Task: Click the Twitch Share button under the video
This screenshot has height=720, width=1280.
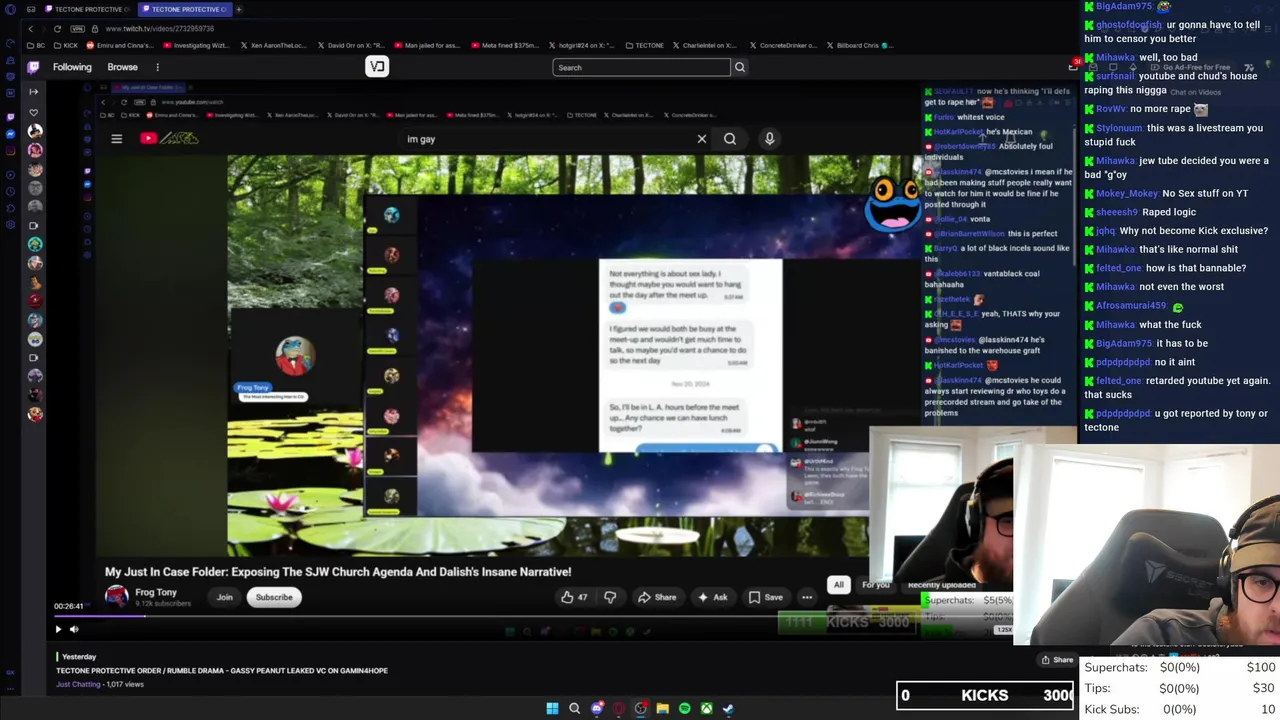Action: tap(1056, 660)
